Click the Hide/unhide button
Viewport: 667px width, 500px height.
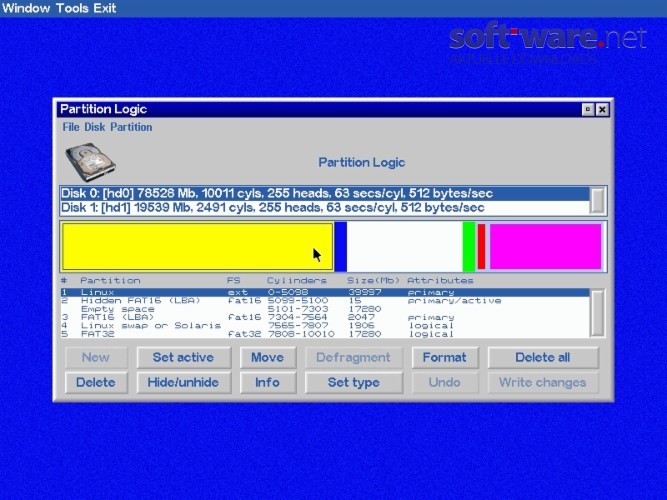coord(184,382)
